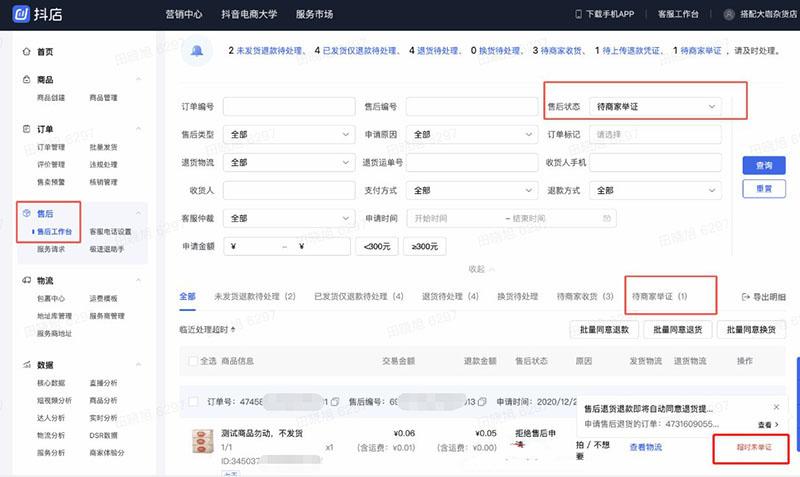800x477 pixels.
Task: Tick the checkbox beside 订单号 row
Action: (x=191, y=402)
